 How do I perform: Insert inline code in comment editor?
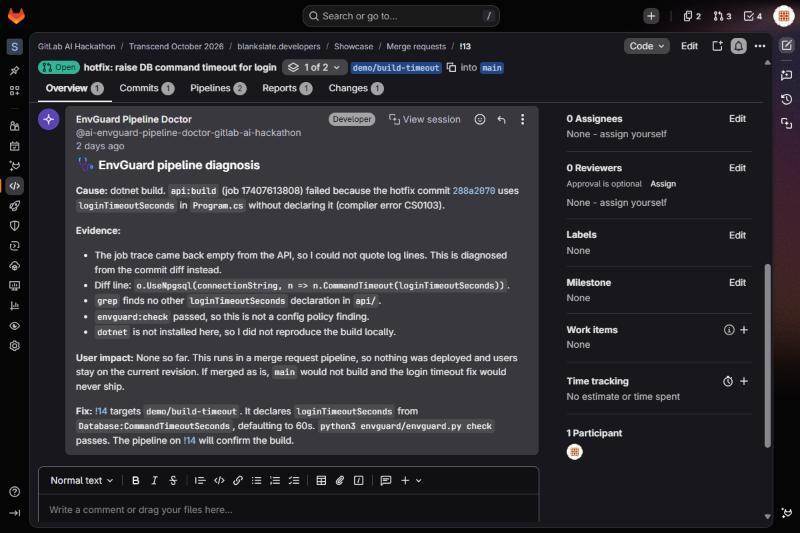click(x=219, y=480)
